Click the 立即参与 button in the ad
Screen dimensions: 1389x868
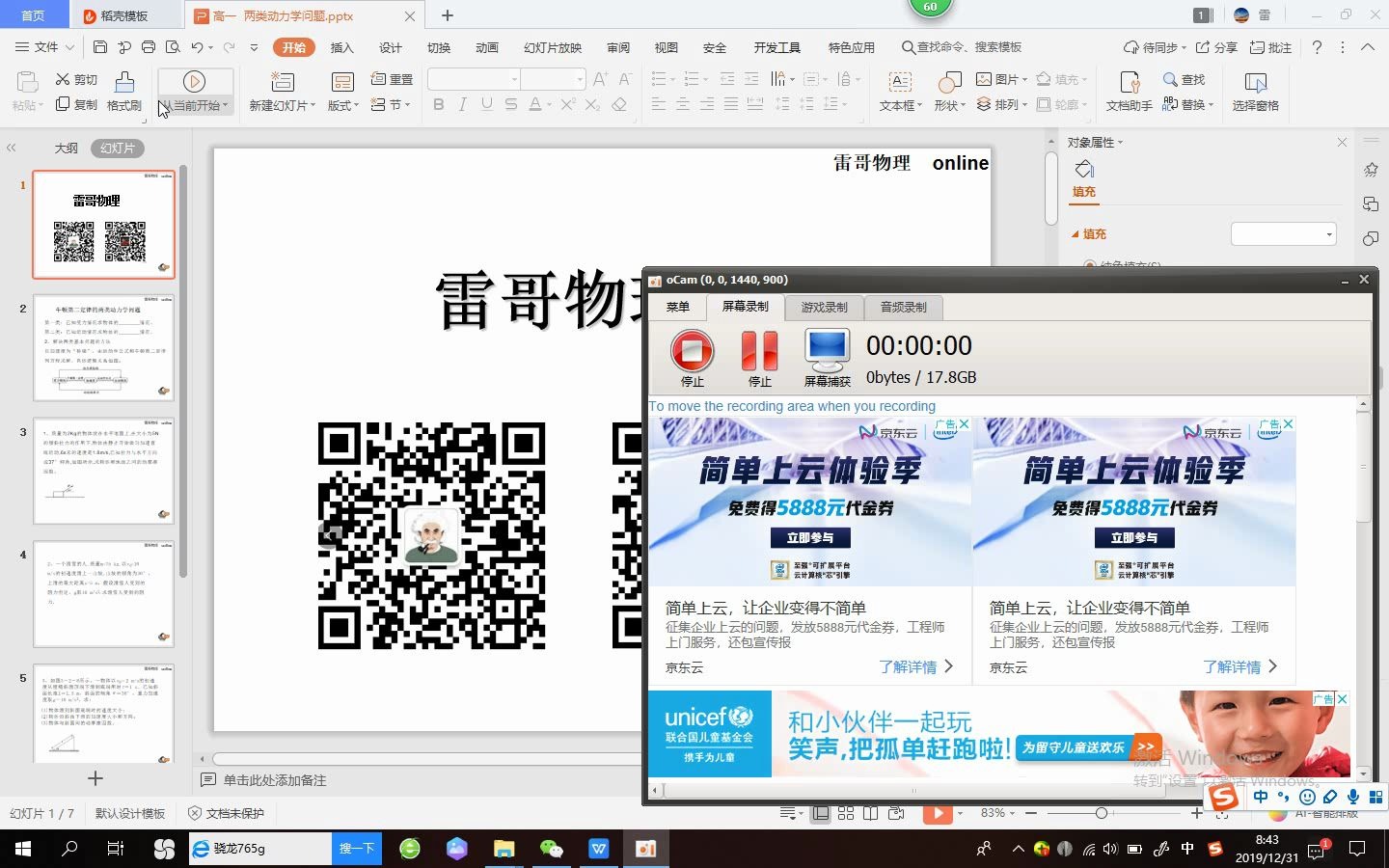click(x=809, y=538)
